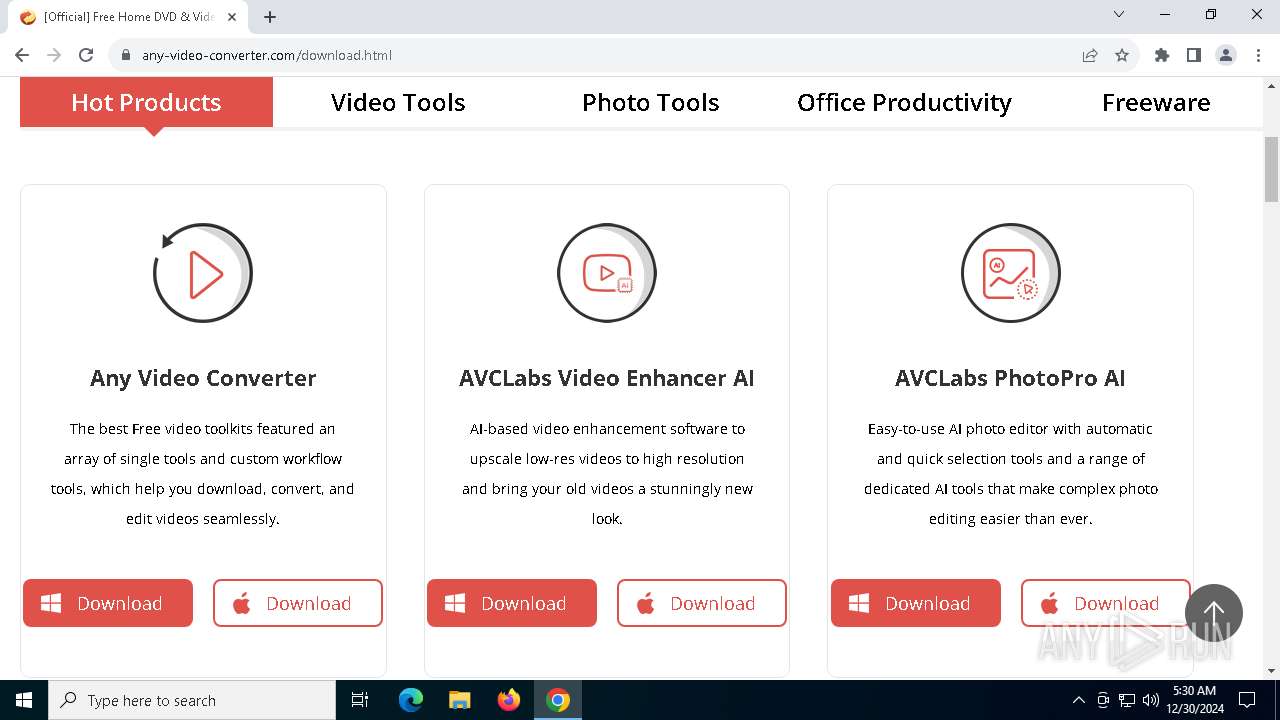Bookmark this page with the star icon
The height and width of the screenshot is (720, 1280).
coord(1122,55)
